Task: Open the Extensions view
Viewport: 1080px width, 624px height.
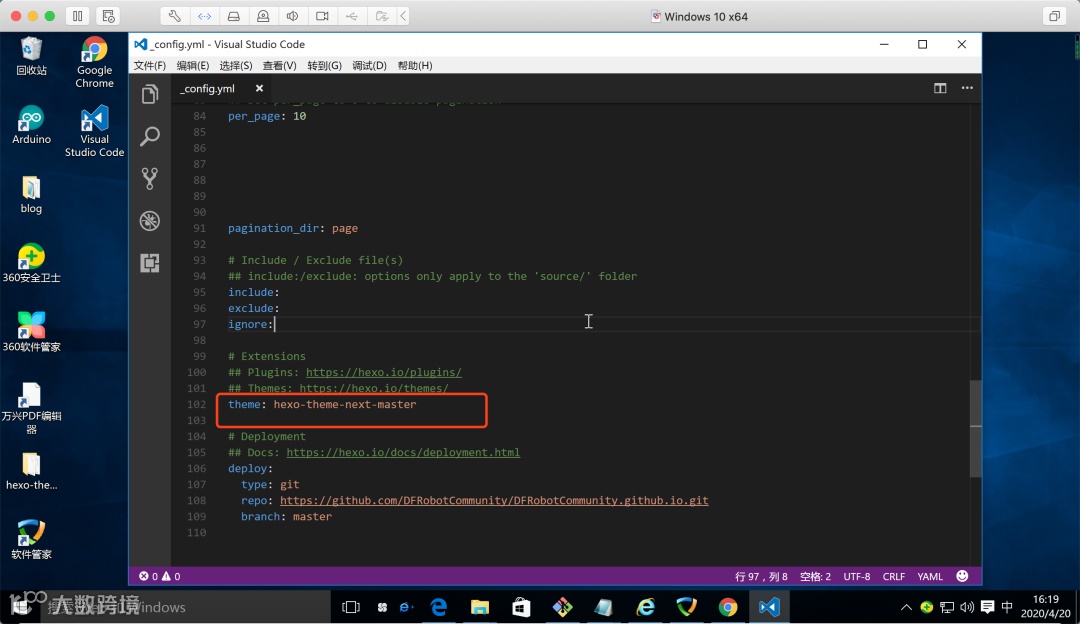Action: (149, 262)
